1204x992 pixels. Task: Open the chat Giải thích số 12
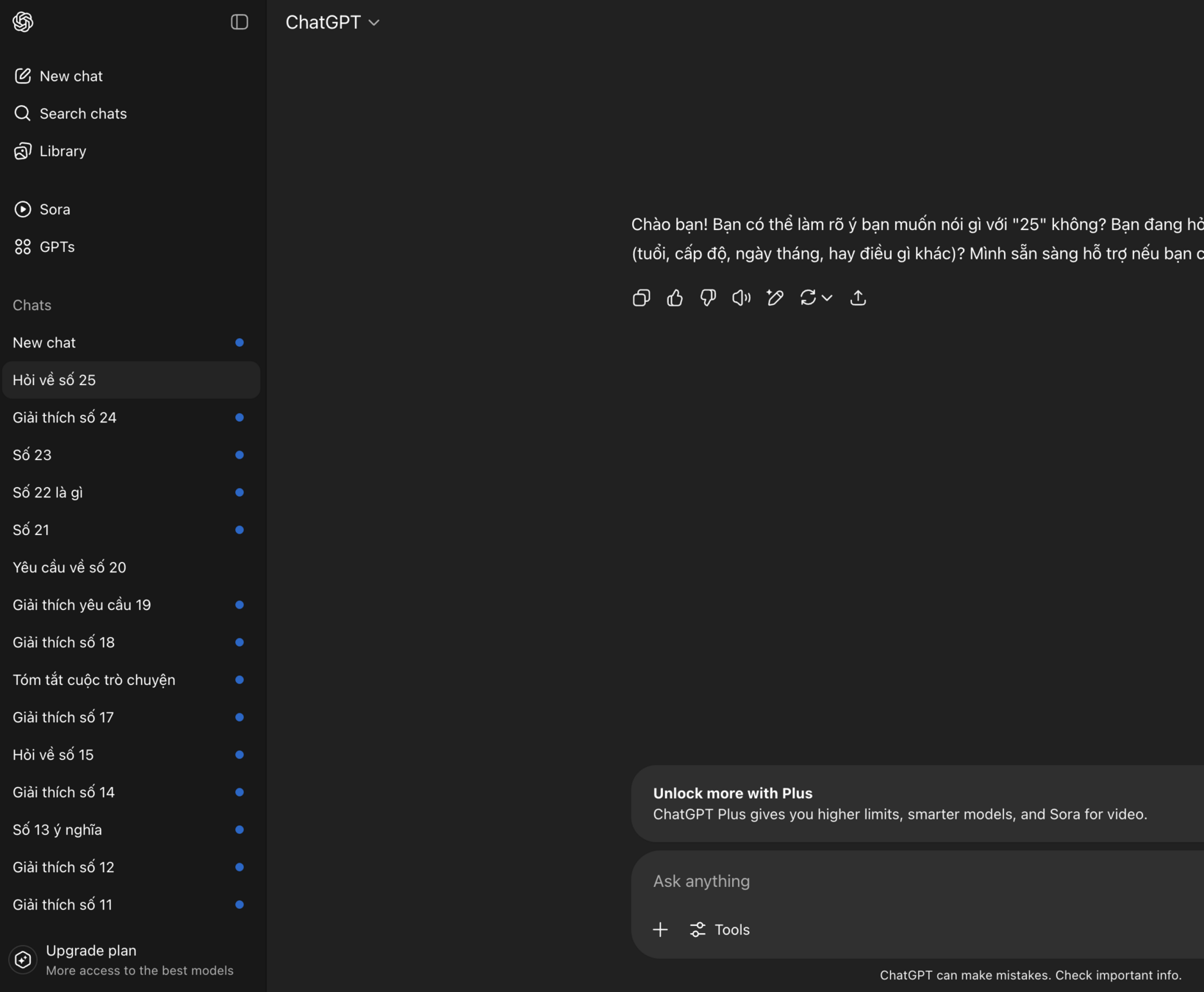pos(132,867)
